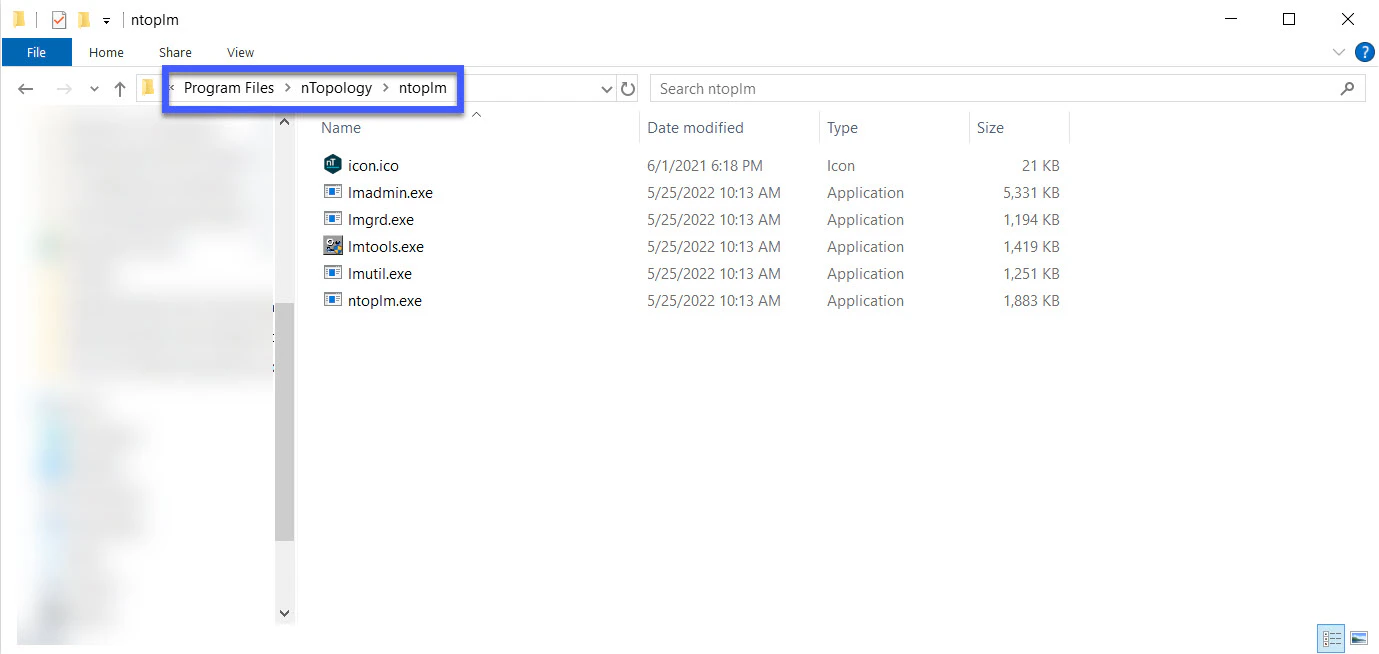Select the ntoplm.exe application icon
Viewport: 1379px width, 654px height.
333,300
